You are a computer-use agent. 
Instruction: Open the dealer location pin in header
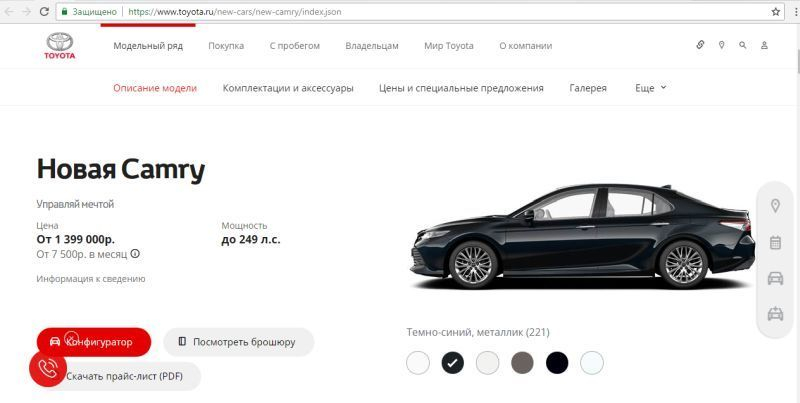click(x=721, y=45)
